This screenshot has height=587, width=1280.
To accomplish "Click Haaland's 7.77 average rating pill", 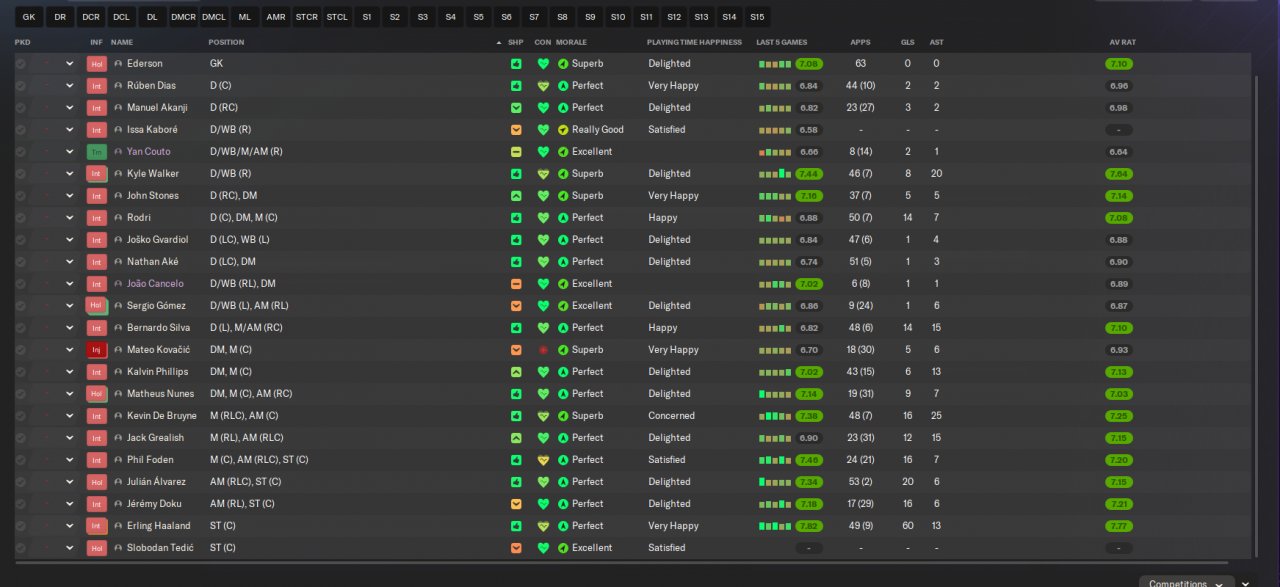I will pos(1119,526).
